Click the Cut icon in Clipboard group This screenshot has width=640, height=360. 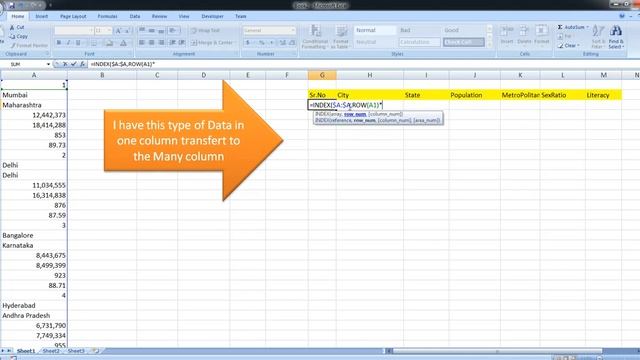[12, 27]
